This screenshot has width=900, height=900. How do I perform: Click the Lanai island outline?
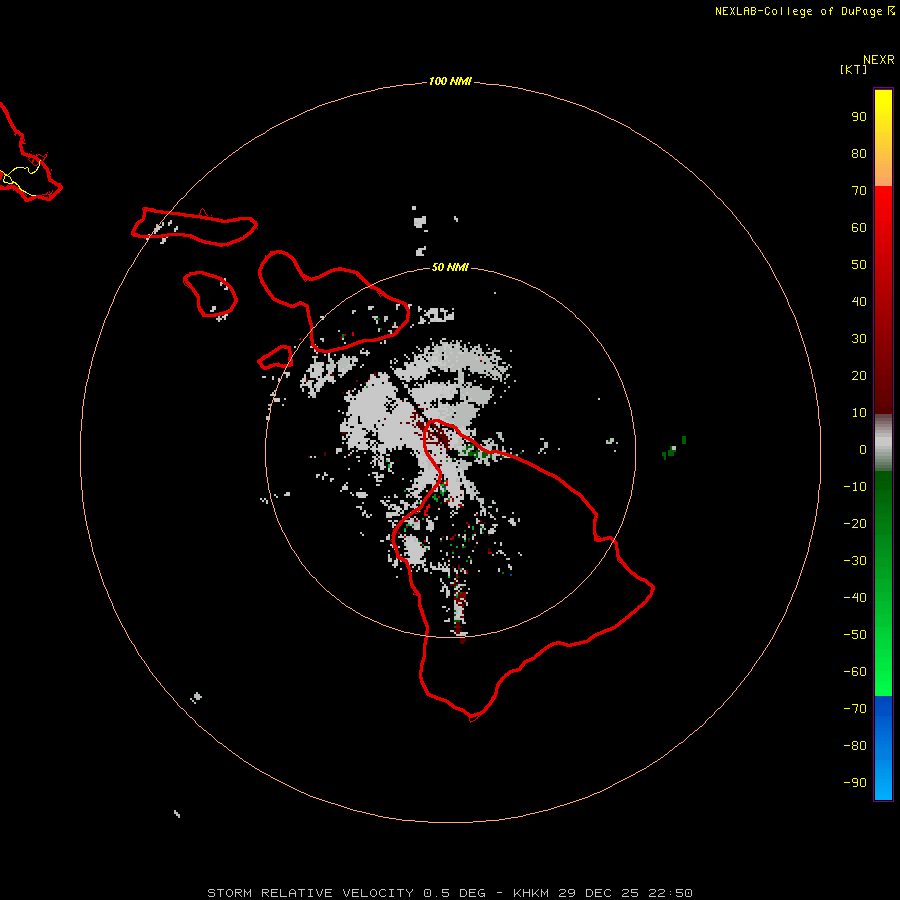click(210, 294)
